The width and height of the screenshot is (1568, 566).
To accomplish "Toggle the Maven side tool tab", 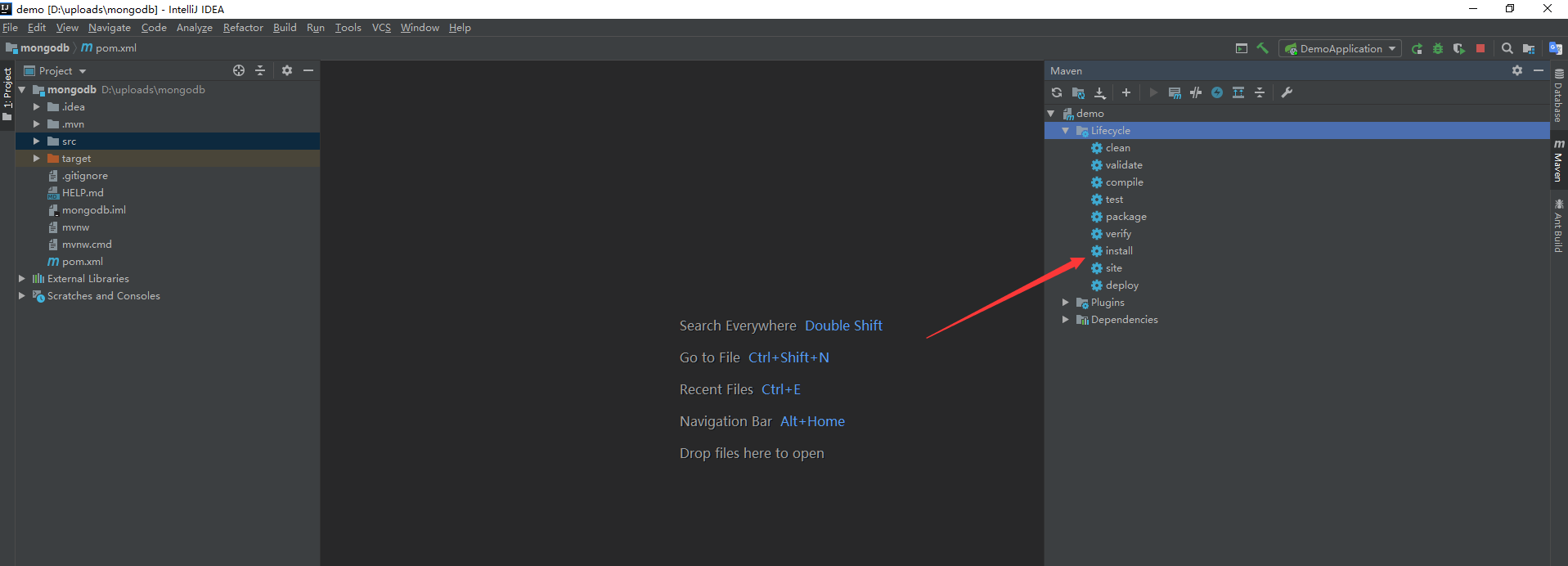I will point(1559,160).
